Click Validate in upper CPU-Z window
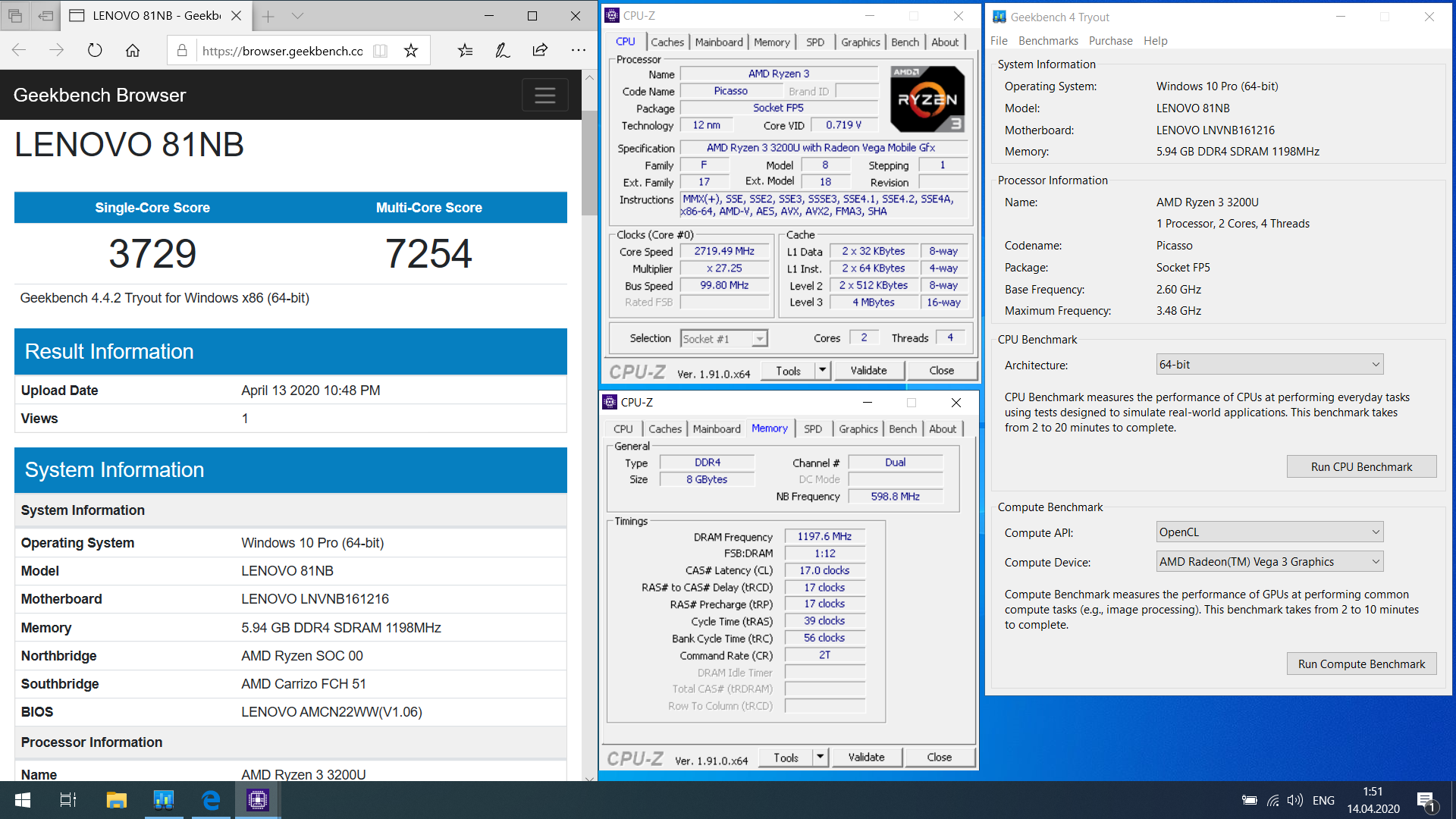 tap(868, 370)
